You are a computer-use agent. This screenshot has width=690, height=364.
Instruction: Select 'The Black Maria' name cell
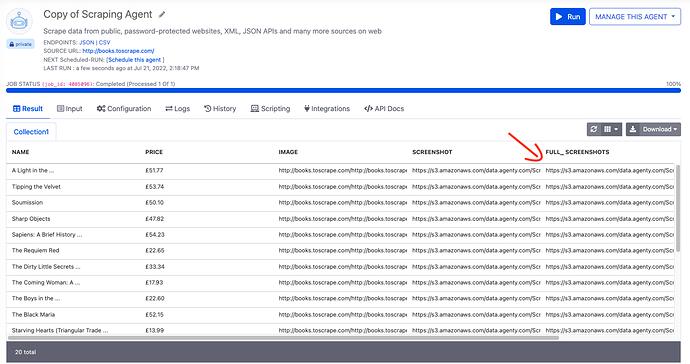pos(33,315)
